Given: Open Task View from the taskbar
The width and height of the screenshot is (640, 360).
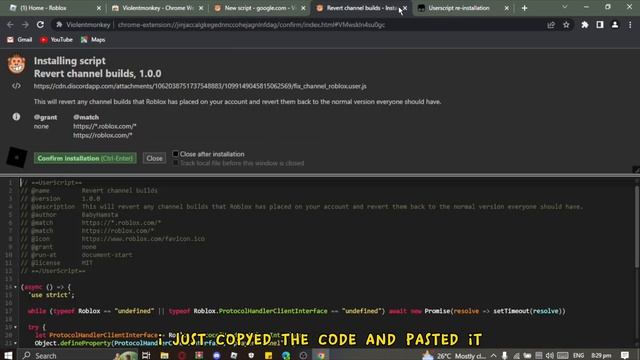Looking at the screenshot, I should [146, 355].
